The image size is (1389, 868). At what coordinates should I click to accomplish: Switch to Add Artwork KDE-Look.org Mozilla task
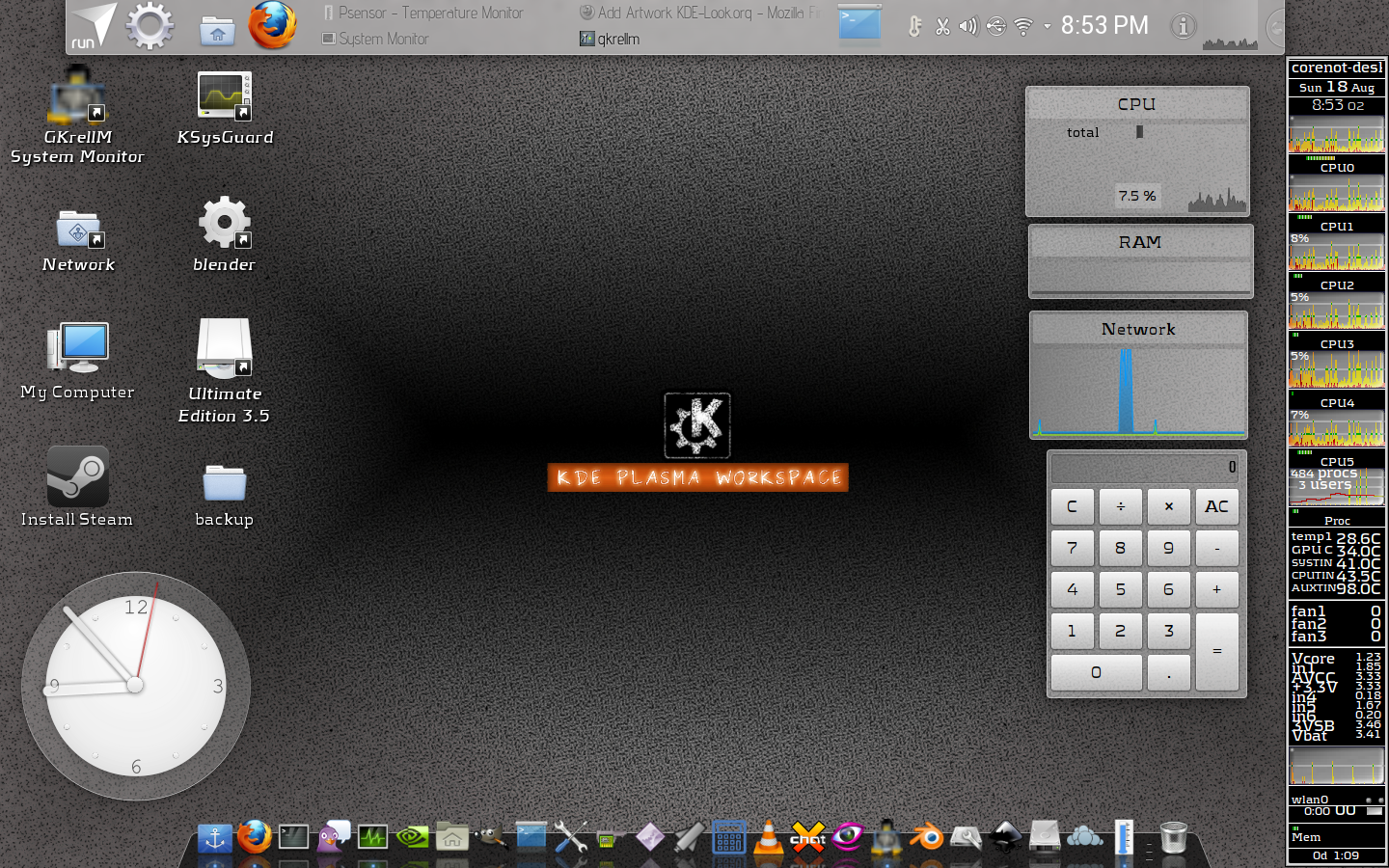(x=699, y=13)
